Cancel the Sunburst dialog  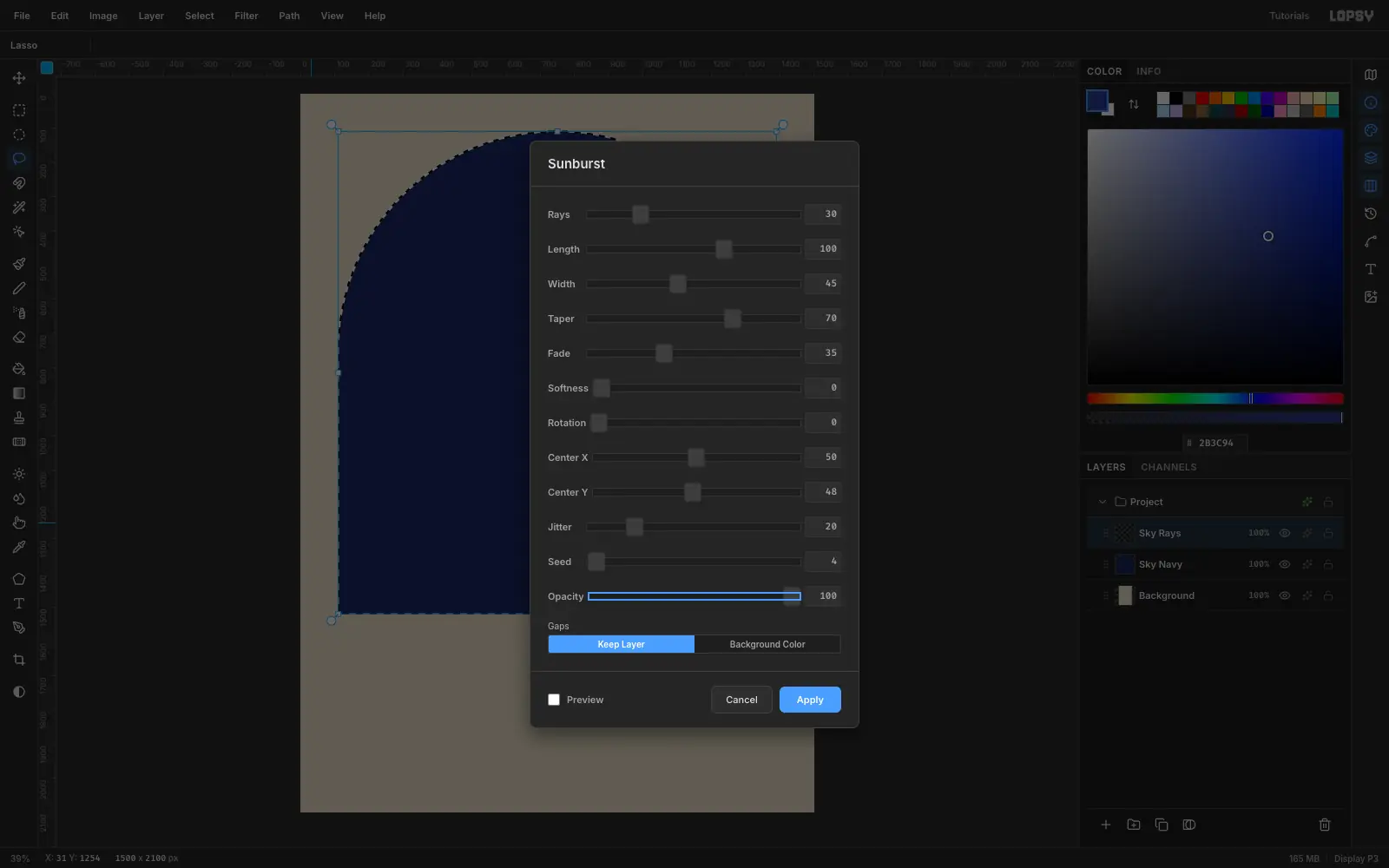point(741,700)
